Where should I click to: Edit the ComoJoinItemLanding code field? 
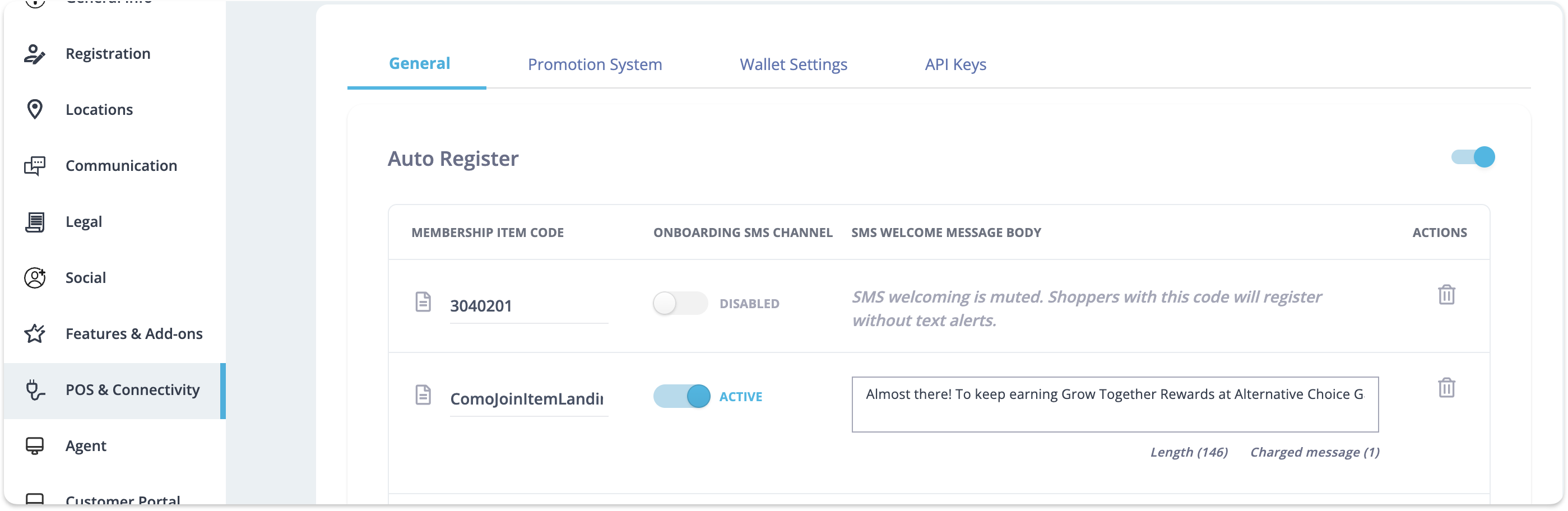tap(528, 399)
